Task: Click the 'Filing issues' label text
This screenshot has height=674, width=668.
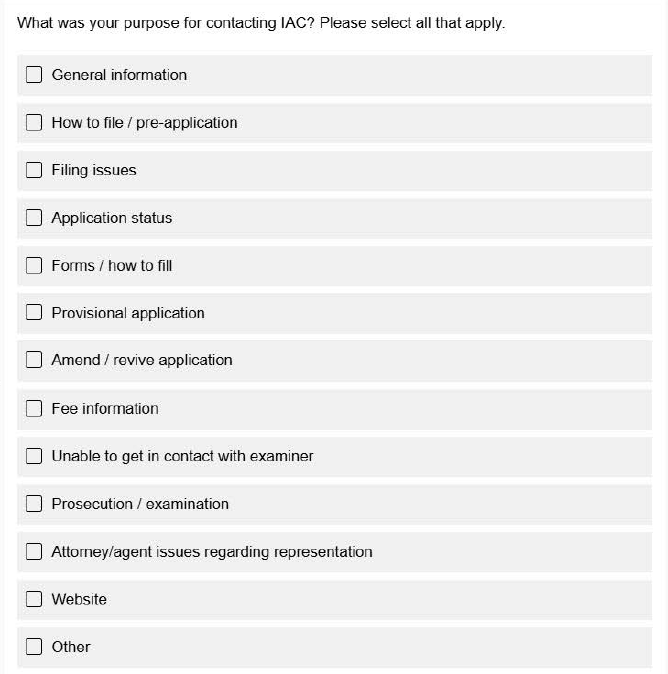Action: point(94,170)
